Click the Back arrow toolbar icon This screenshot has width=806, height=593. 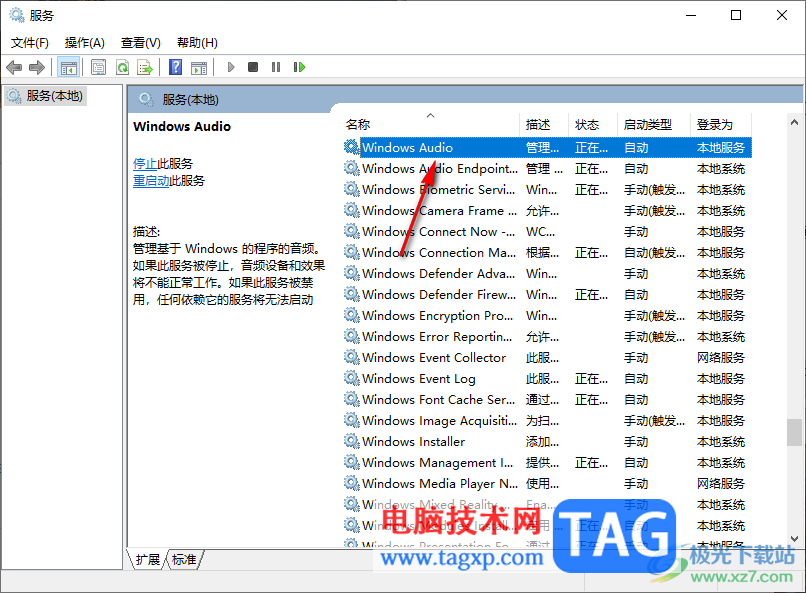tap(14, 67)
